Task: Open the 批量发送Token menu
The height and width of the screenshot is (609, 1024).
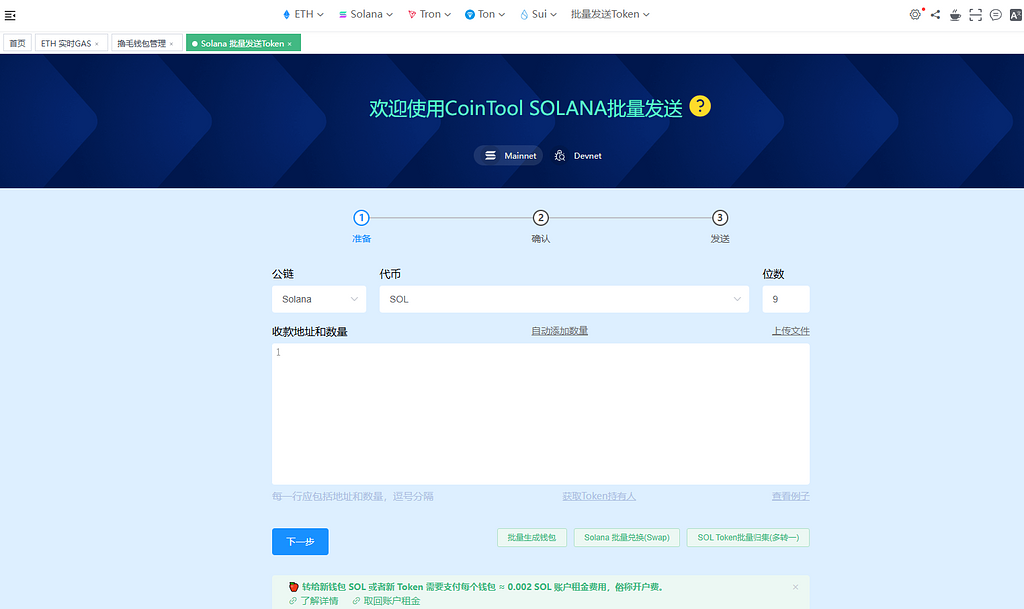Action: click(x=610, y=15)
